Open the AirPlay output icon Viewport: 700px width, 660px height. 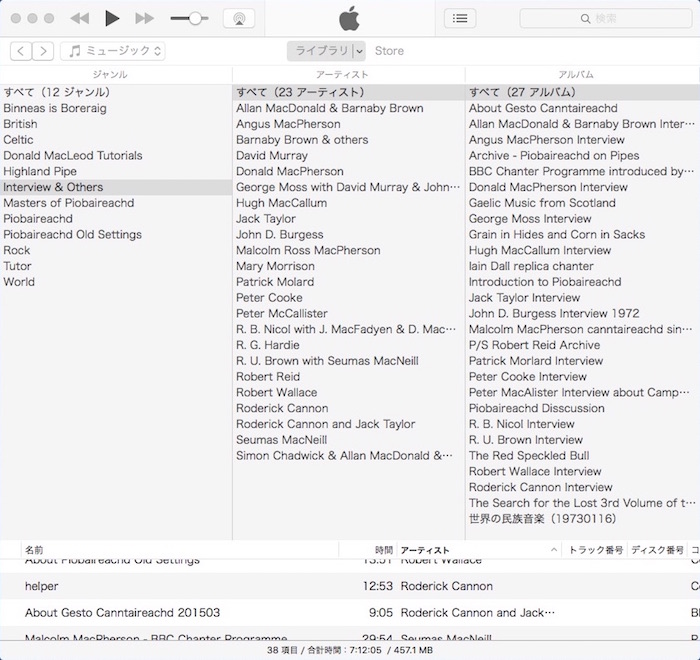[x=238, y=18]
